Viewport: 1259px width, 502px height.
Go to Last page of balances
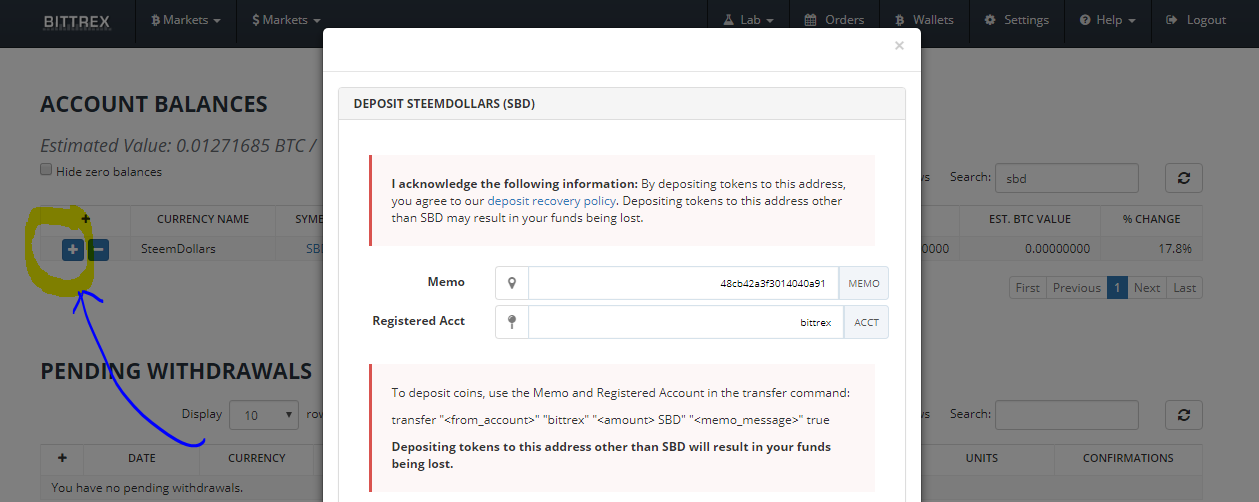1184,288
